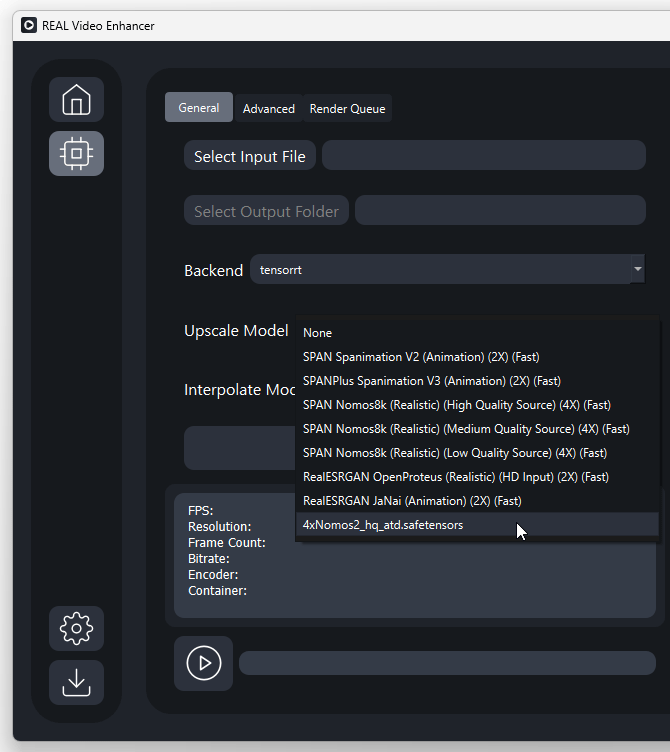
Task: Select SPAN Nomos8k Low Quality Source
Action: 478,453
